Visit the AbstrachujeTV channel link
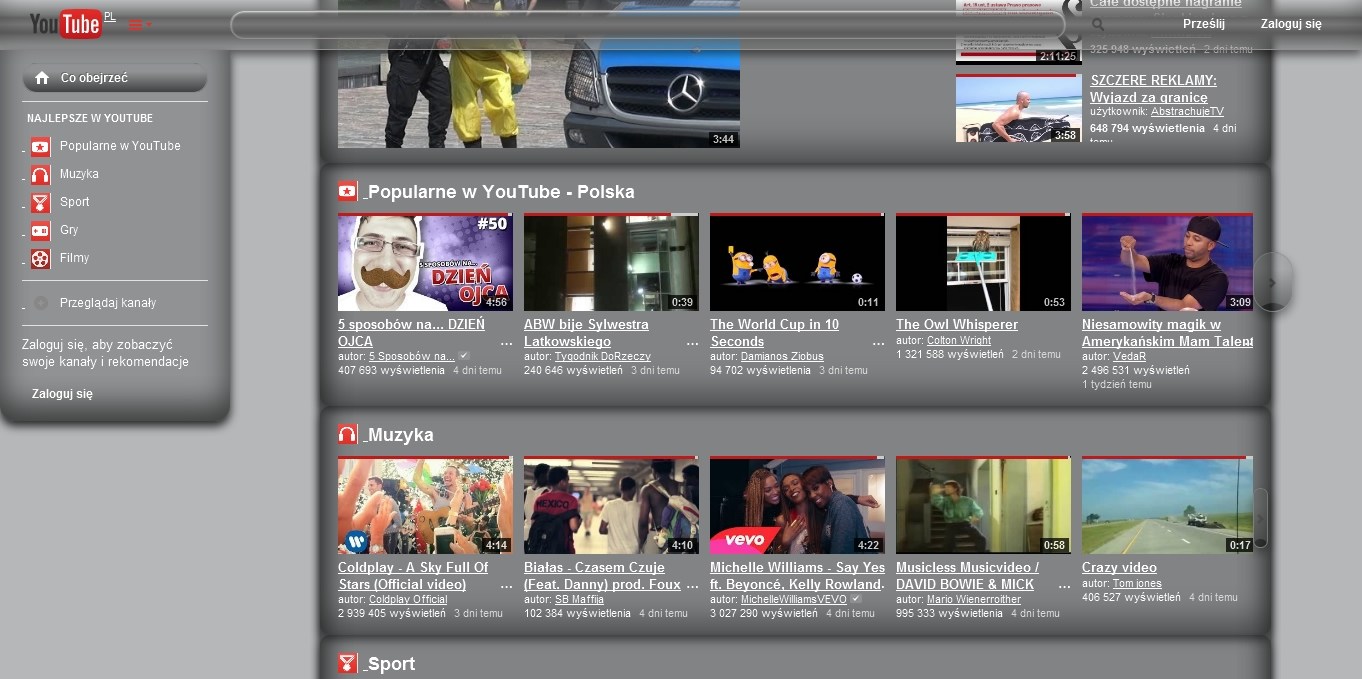The width and height of the screenshot is (1362, 679). coord(1187,112)
